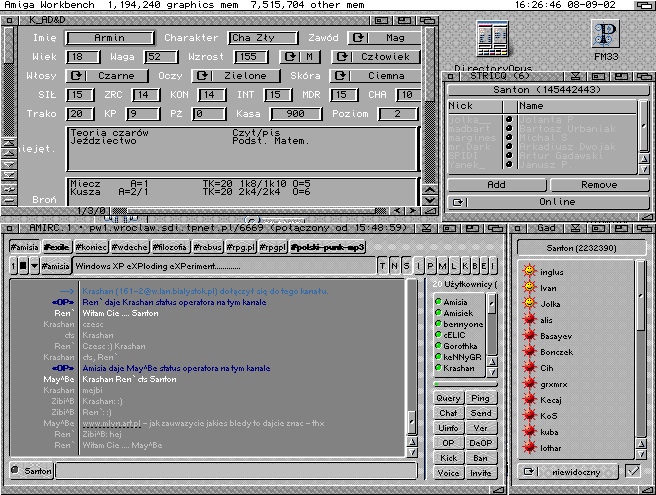Click green dot beside Amisia in user list
This screenshot has width=656, height=495.
click(438, 301)
